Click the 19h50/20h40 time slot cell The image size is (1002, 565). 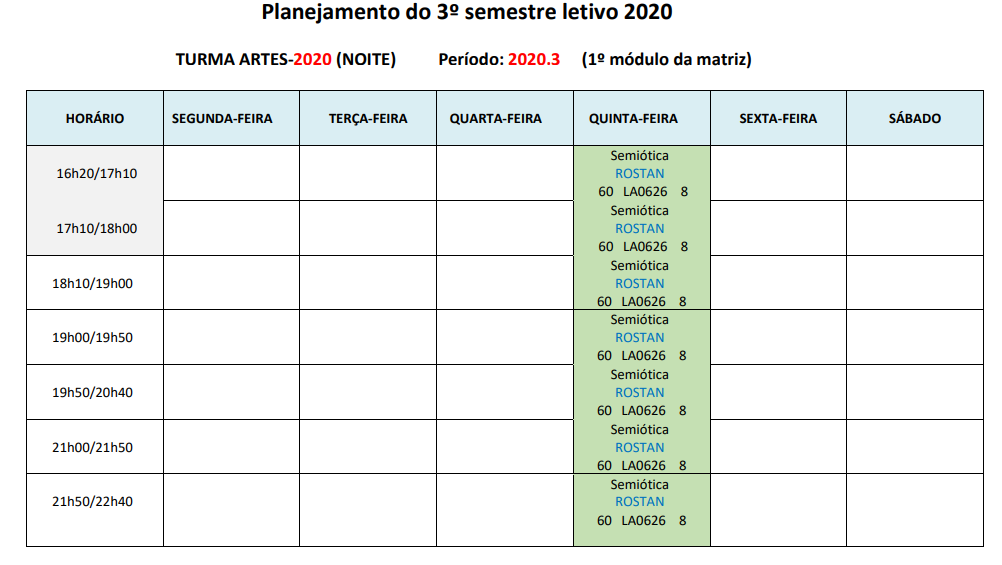tap(92, 393)
